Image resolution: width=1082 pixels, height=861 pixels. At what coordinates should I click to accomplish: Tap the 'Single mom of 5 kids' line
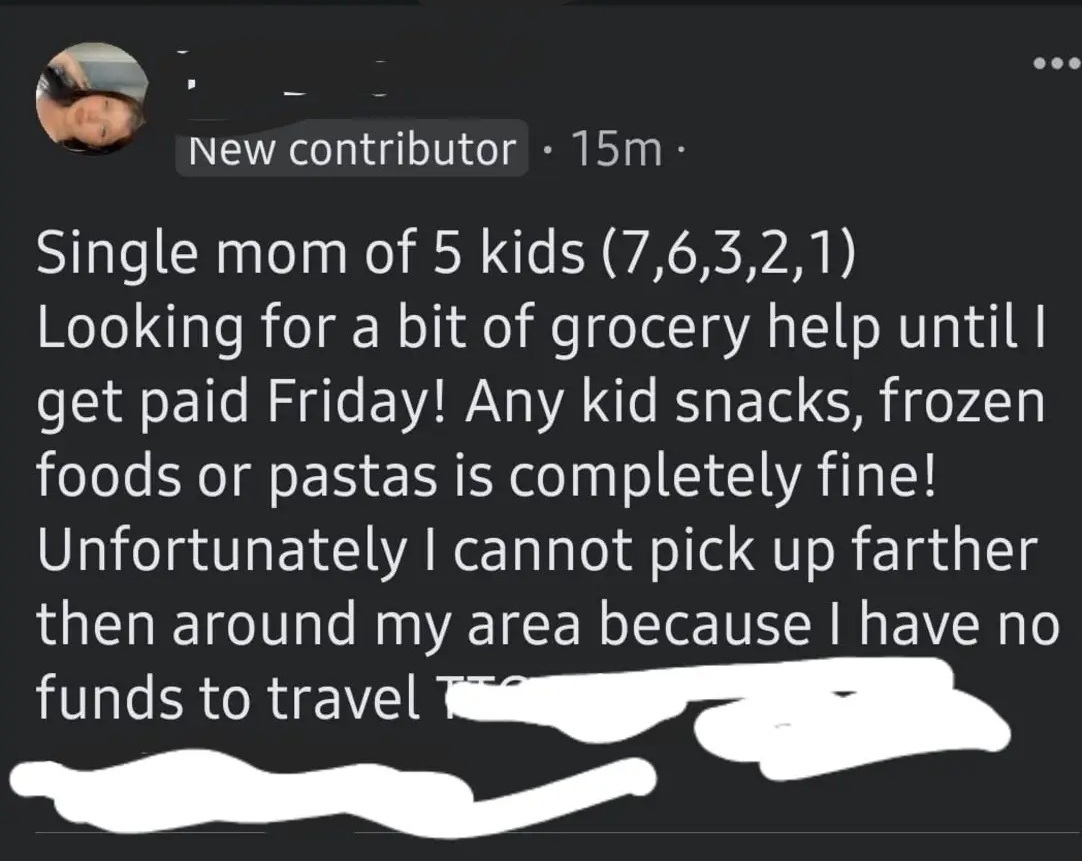point(446,254)
